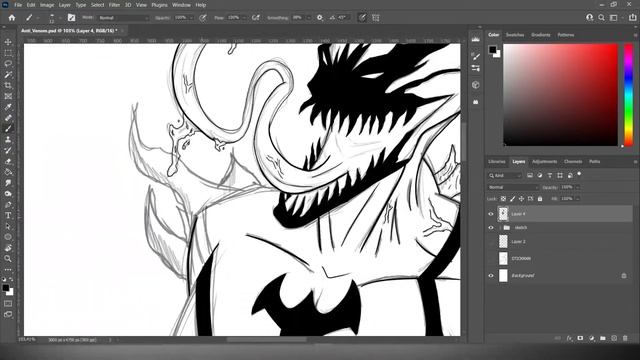
Task: Switch to the Adjustments tab
Action: 544,162
